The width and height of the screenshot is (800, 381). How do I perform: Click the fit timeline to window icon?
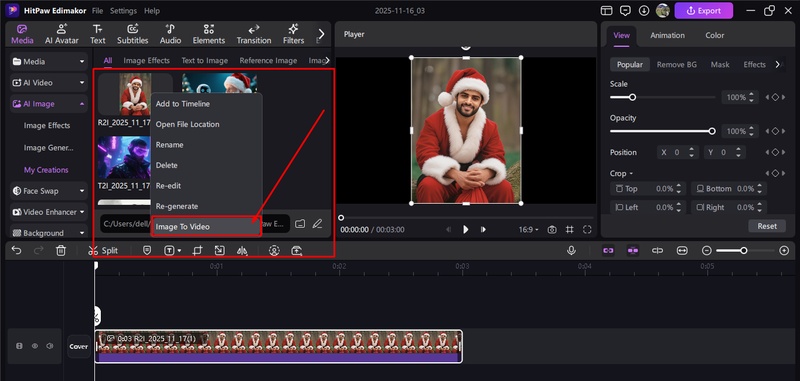tap(682, 250)
